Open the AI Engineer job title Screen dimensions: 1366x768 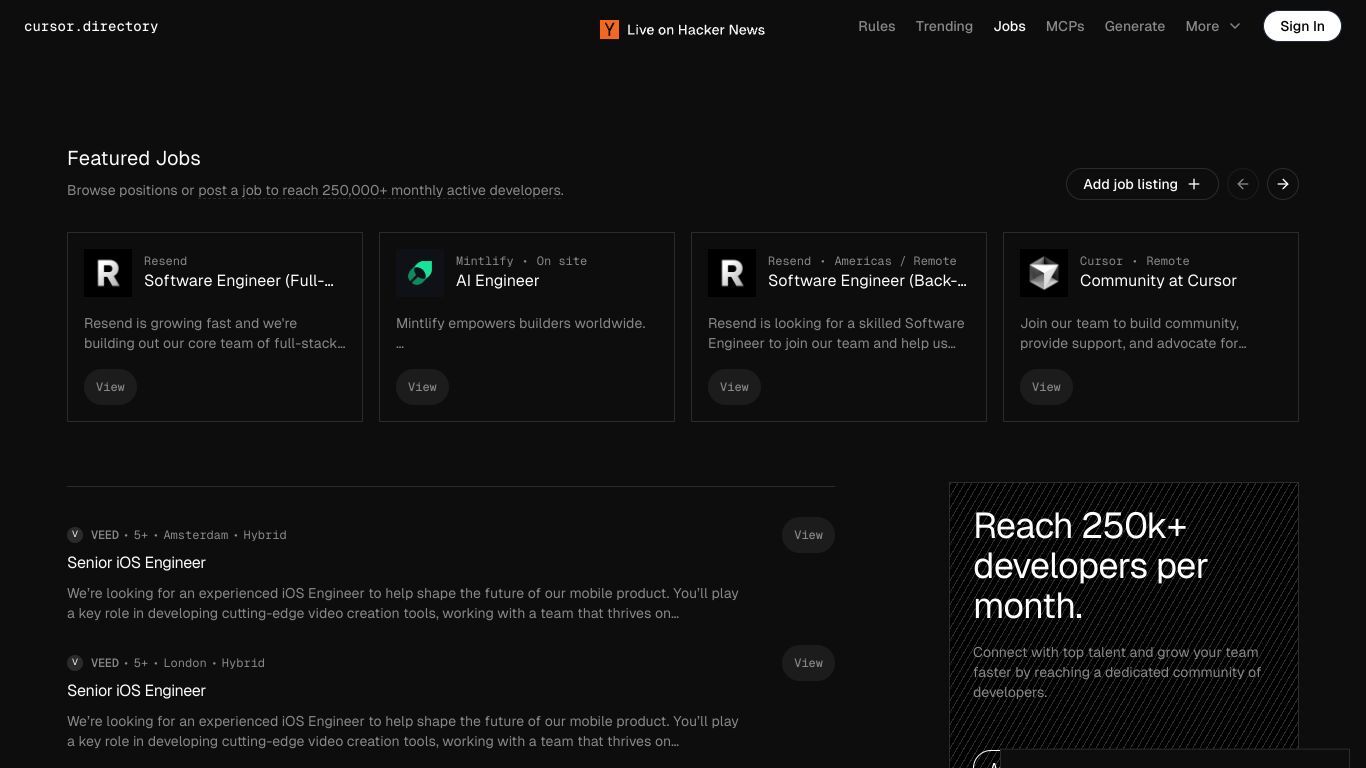pos(497,281)
